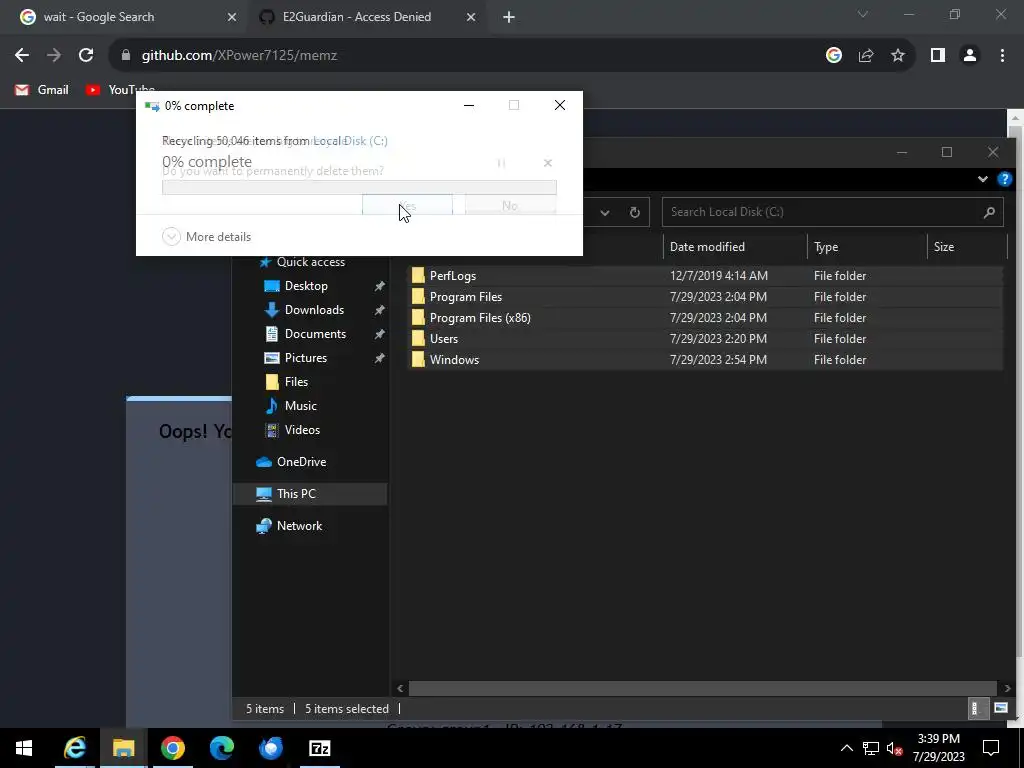This screenshot has width=1024, height=768.
Task: Open YouTube bookmark
Action: click(120, 89)
